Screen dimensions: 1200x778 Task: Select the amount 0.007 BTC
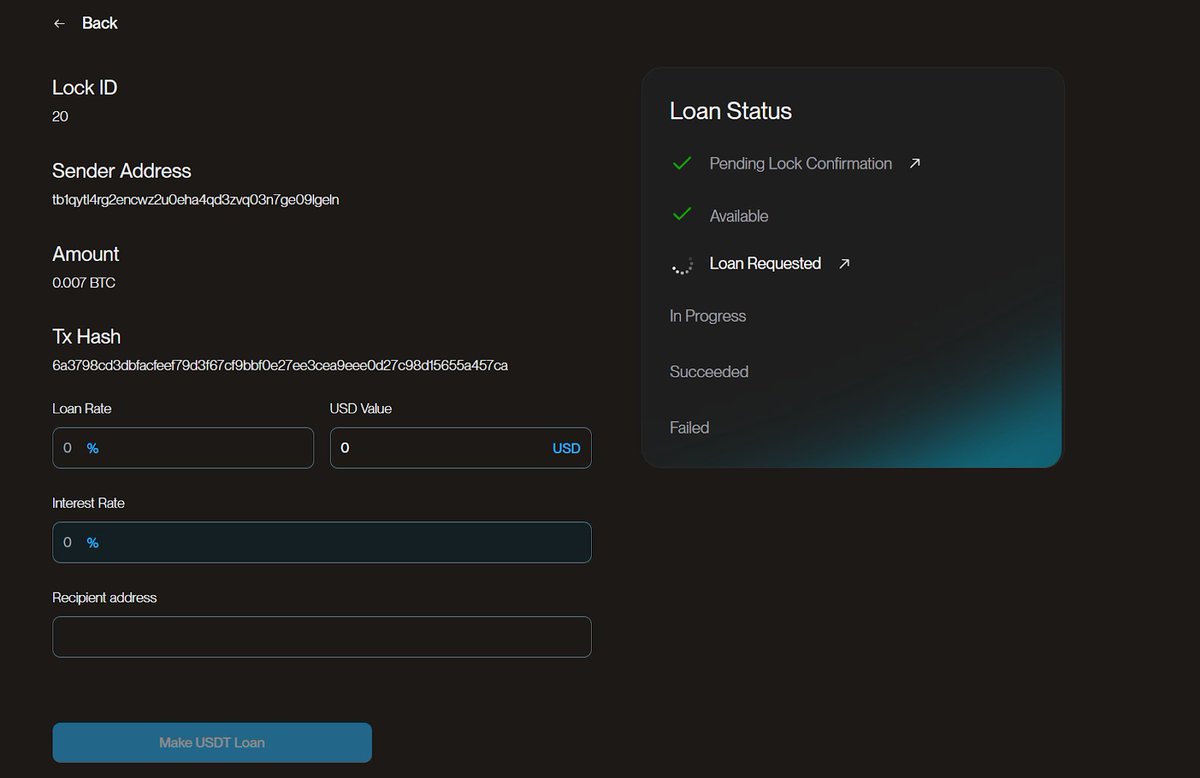point(84,283)
